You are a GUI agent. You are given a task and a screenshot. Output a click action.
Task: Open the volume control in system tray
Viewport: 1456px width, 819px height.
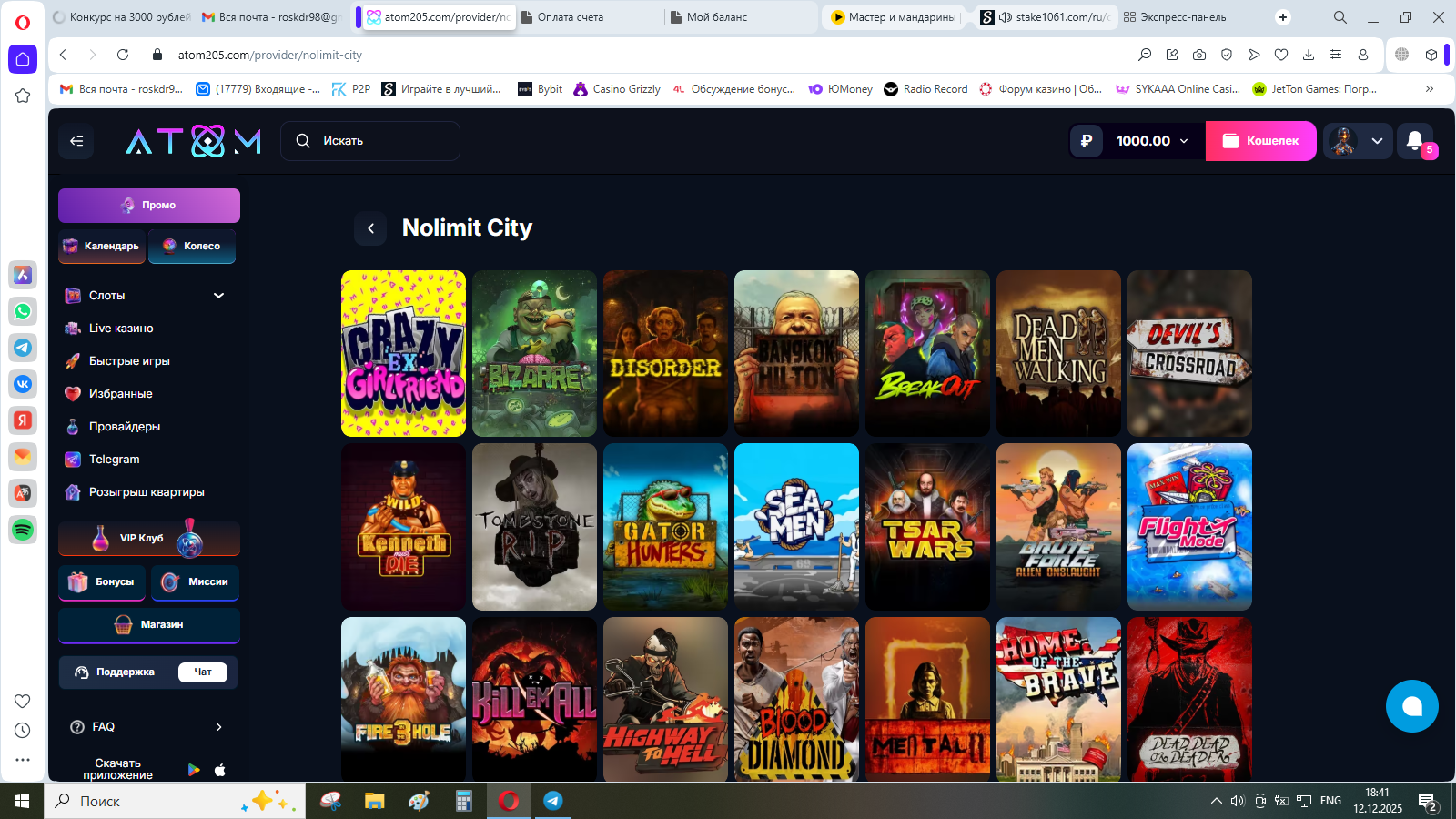point(1238,801)
